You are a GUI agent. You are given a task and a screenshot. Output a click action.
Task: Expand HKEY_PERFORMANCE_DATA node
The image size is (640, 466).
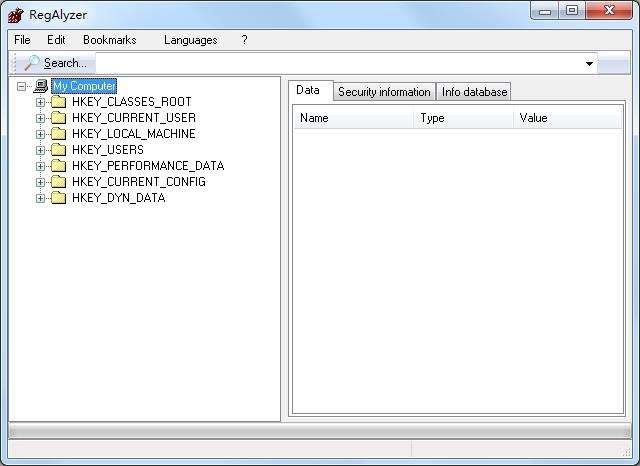coord(40,166)
